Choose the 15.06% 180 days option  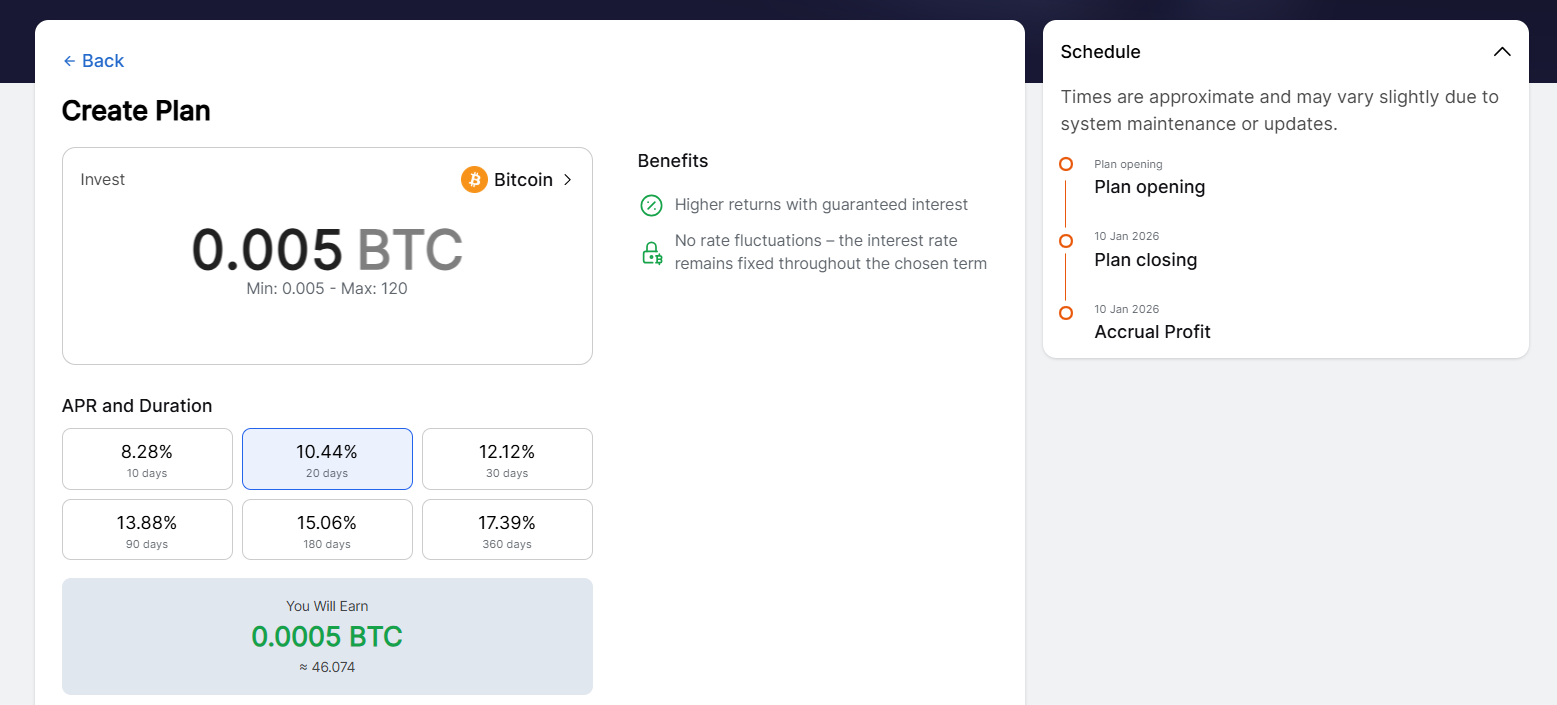327,530
